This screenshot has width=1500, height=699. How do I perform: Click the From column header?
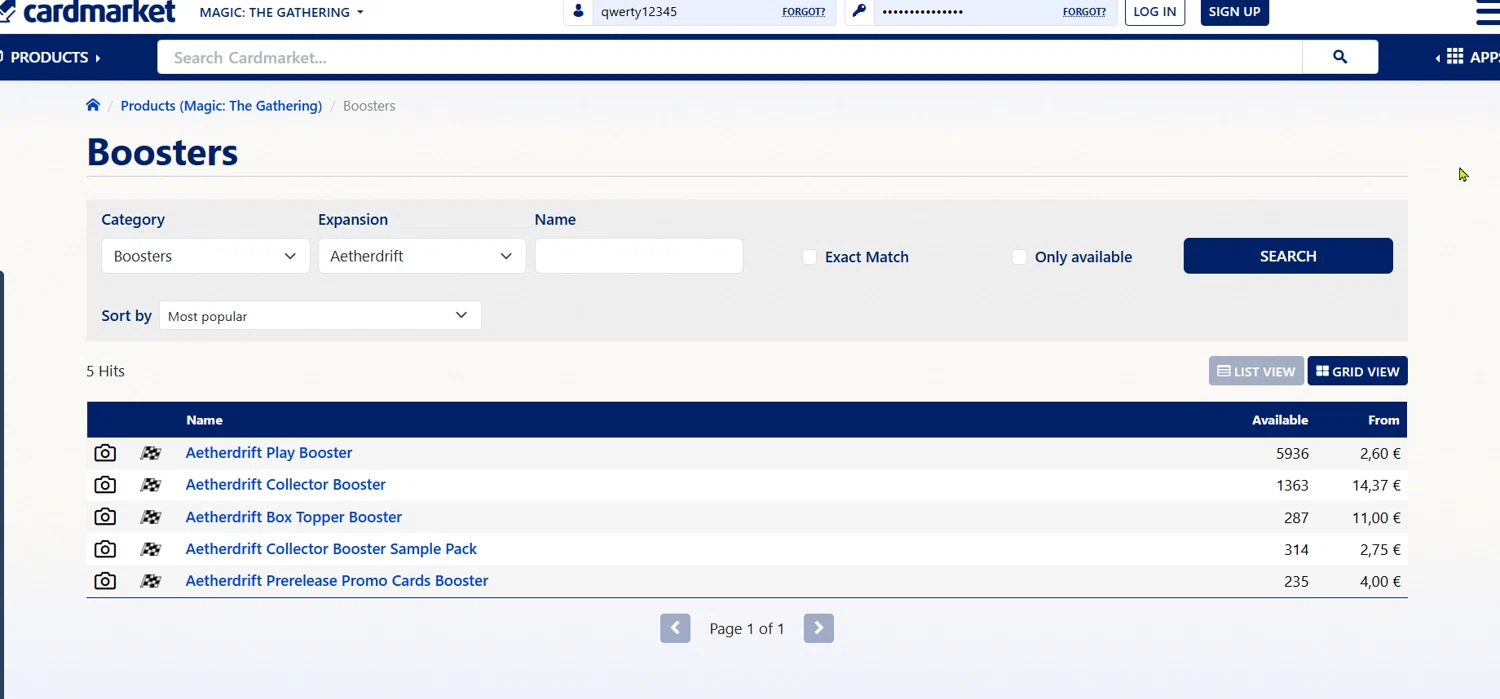click(1384, 420)
